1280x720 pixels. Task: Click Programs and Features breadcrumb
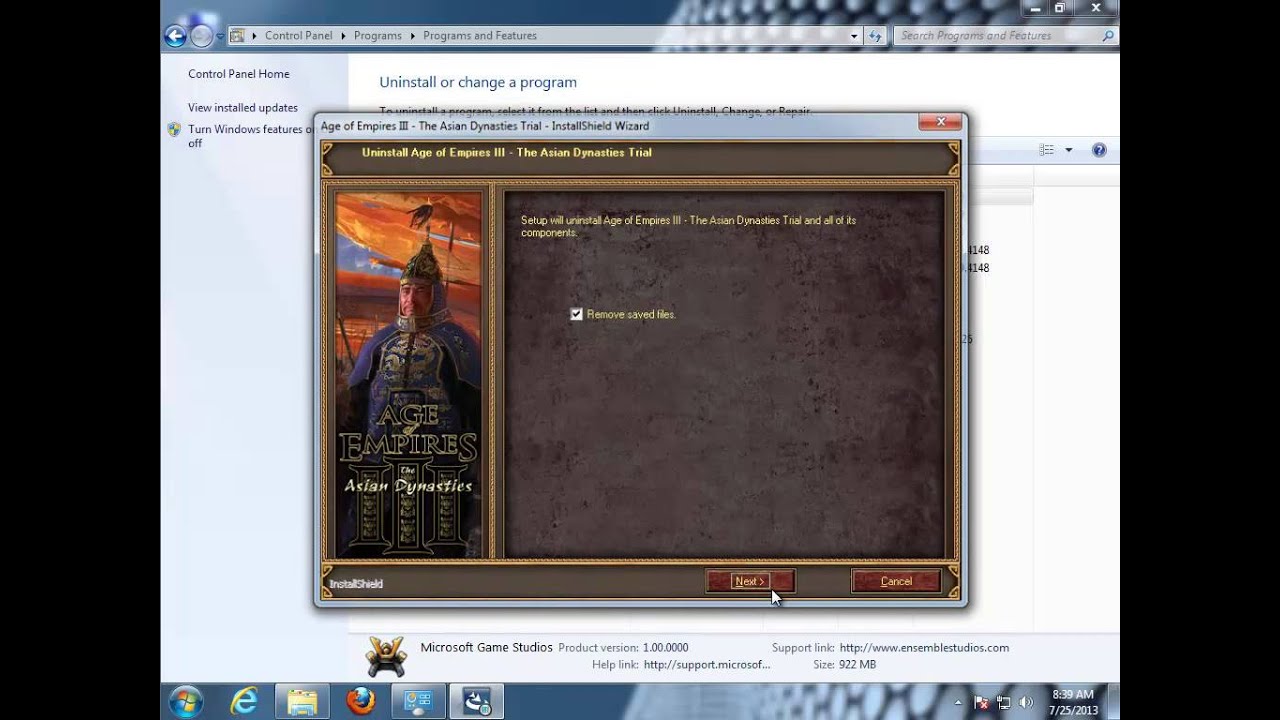480,35
